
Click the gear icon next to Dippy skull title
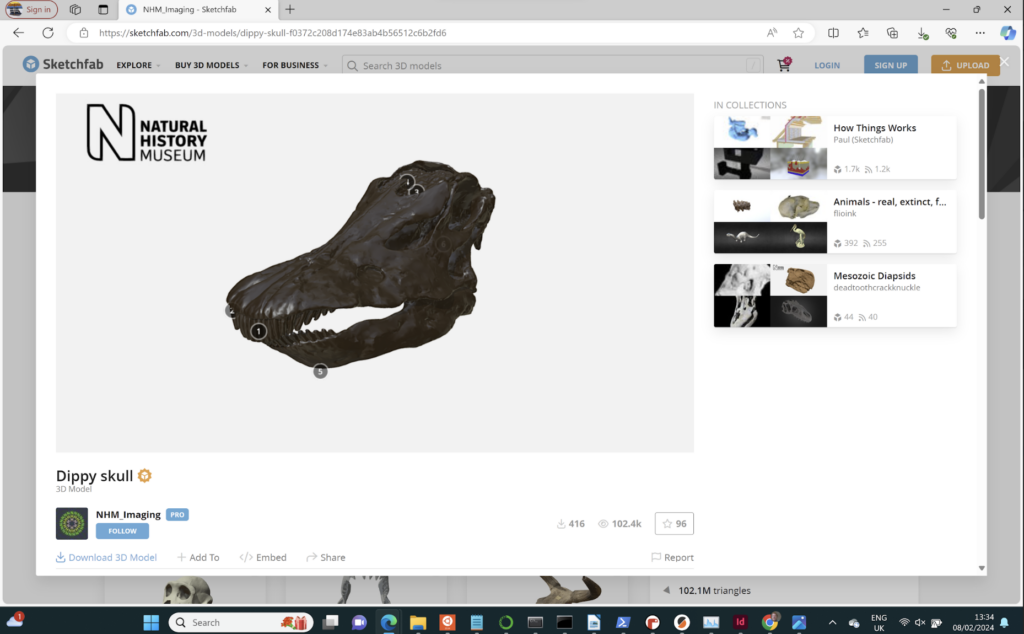[x=143, y=476]
